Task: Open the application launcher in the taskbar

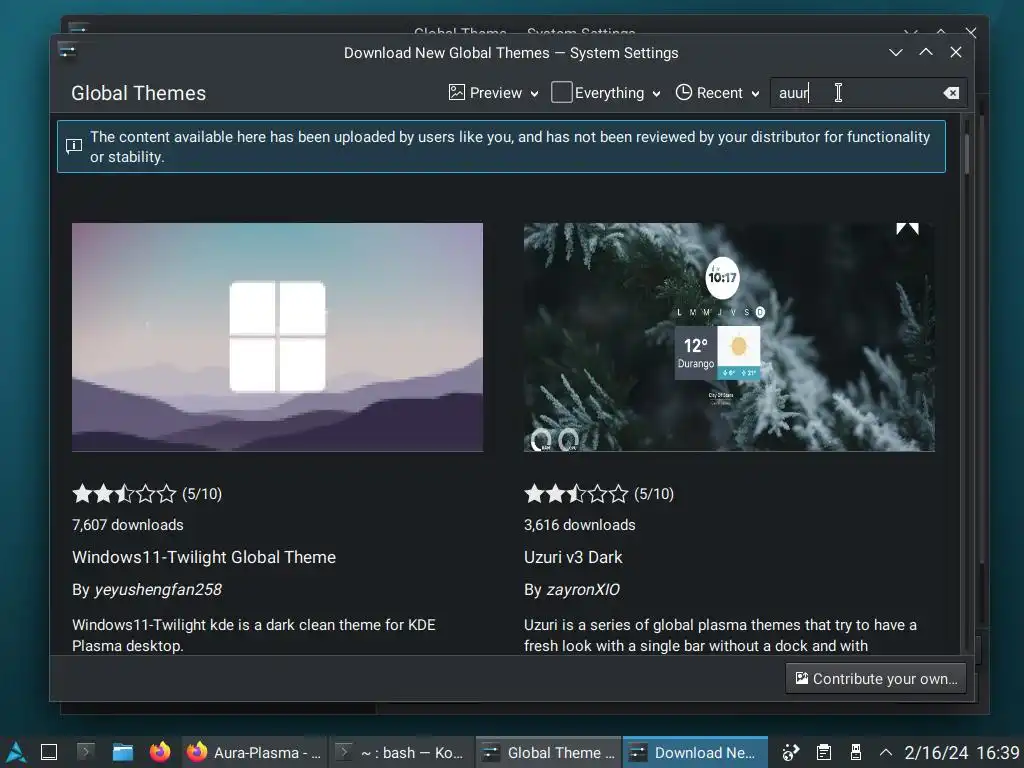Action: click(16, 752)
